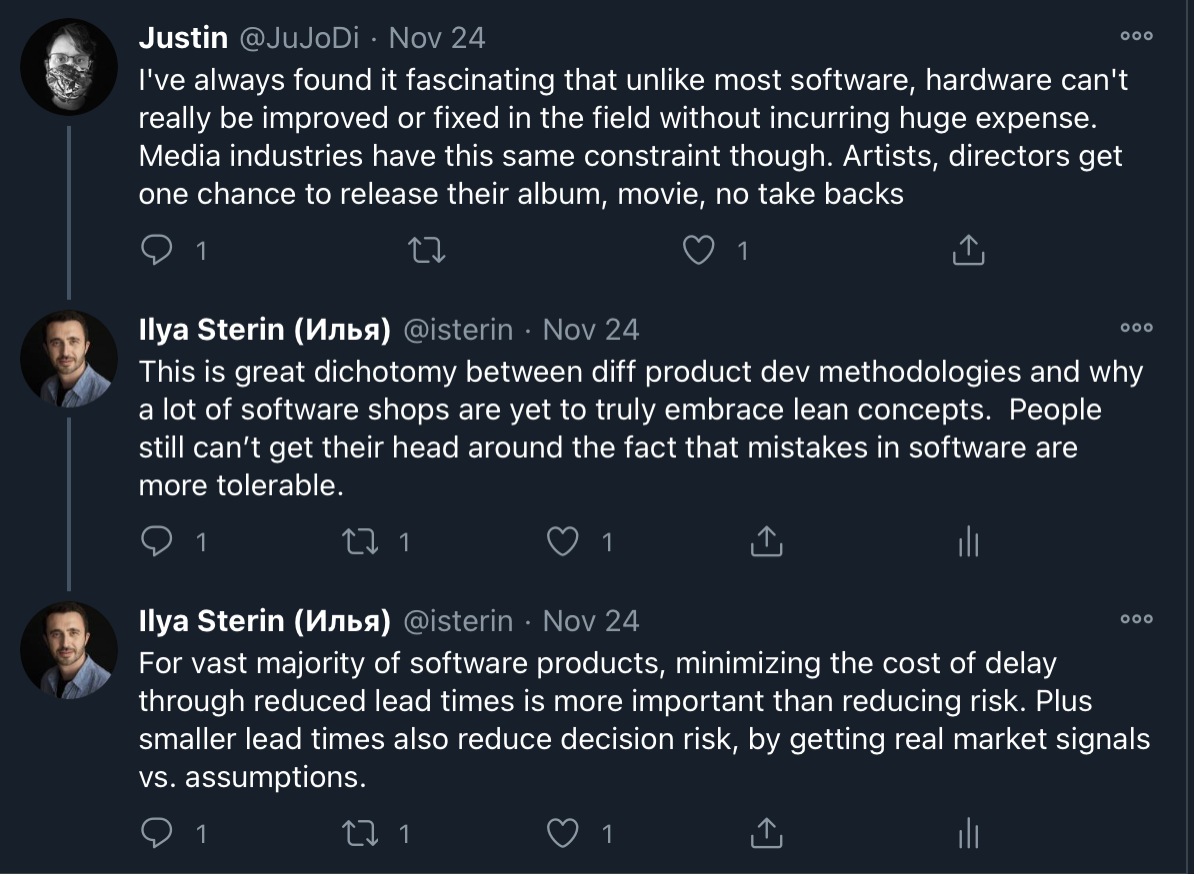View analytics for lean concepts tweet
This screenshot has width=1194, height=874.
tap(969, 541)
